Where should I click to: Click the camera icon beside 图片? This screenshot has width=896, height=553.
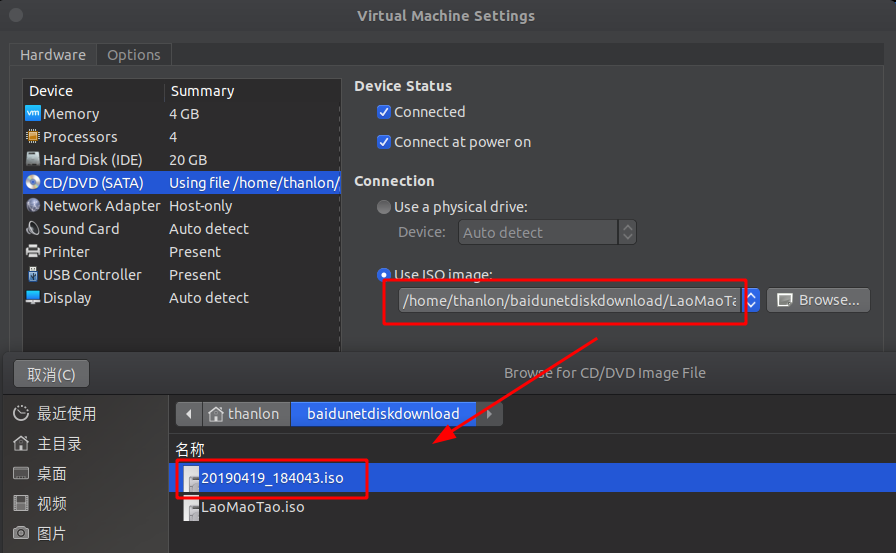point(21,533)
